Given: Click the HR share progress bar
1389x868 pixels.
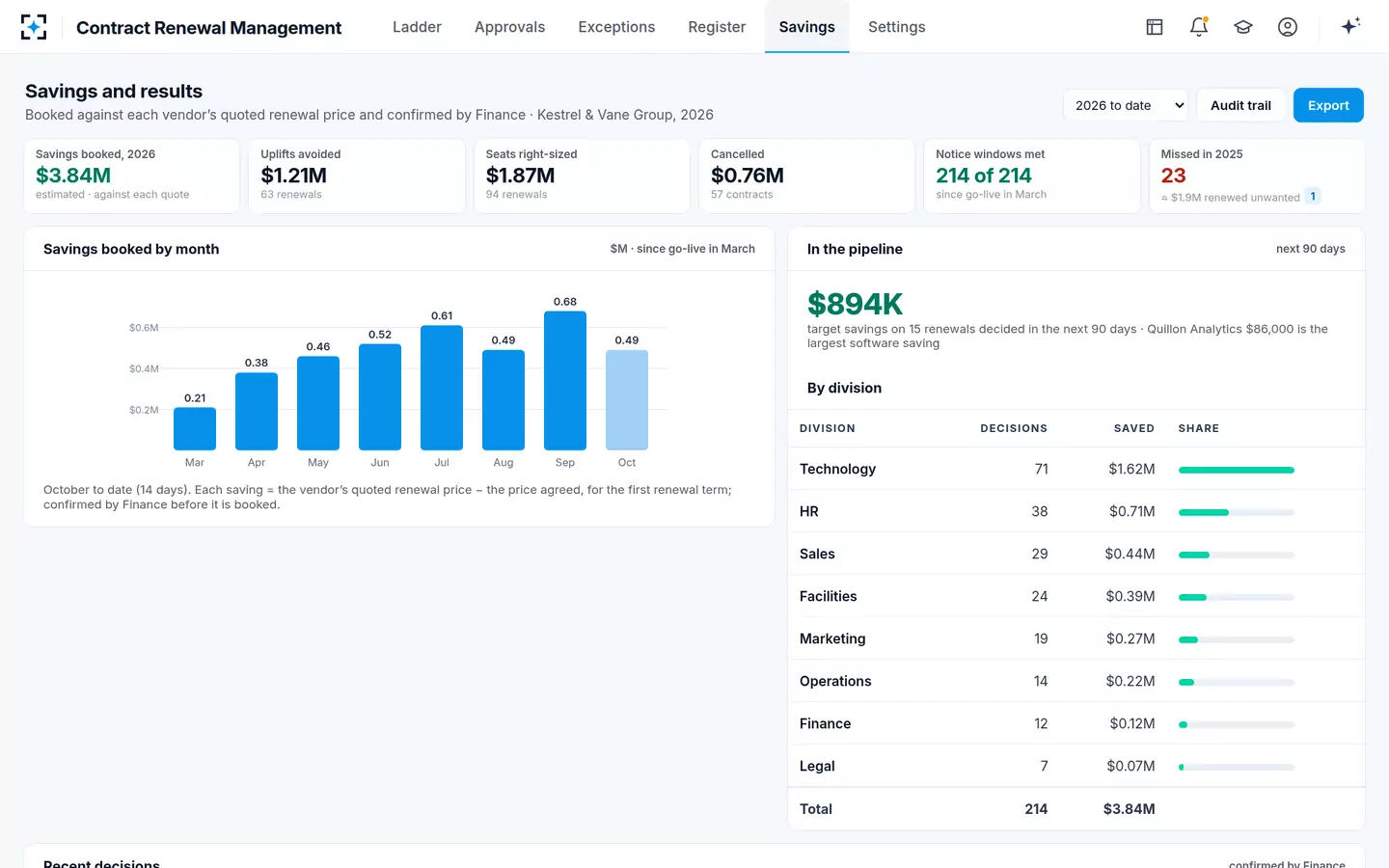Looking at the screenshot, I should [1237, 512].
